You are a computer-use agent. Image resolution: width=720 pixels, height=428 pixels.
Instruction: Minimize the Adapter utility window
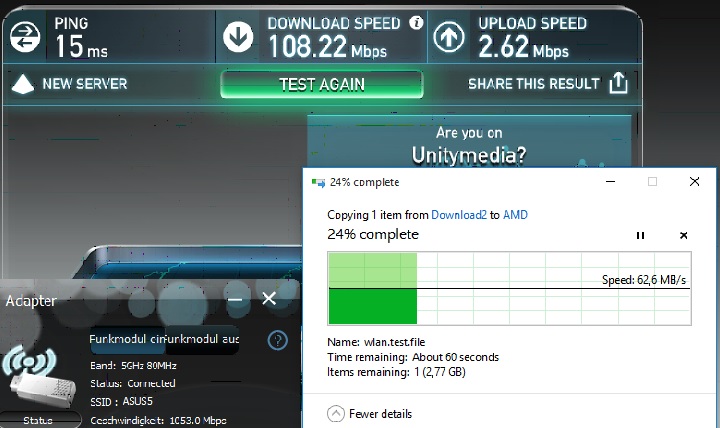[x=235, y=300]
